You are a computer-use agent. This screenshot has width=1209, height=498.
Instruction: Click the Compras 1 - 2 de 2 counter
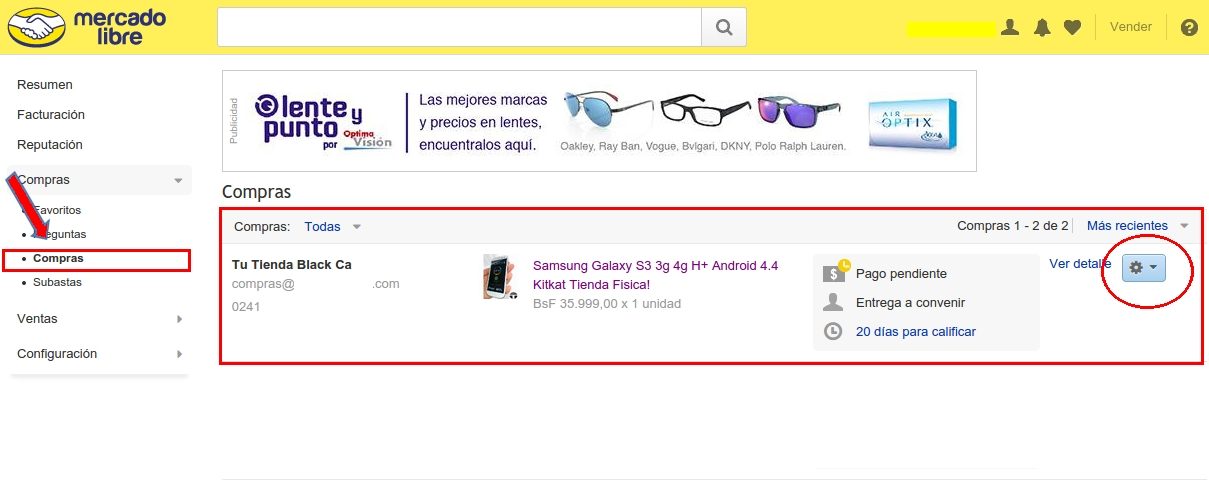point(1013,226)
